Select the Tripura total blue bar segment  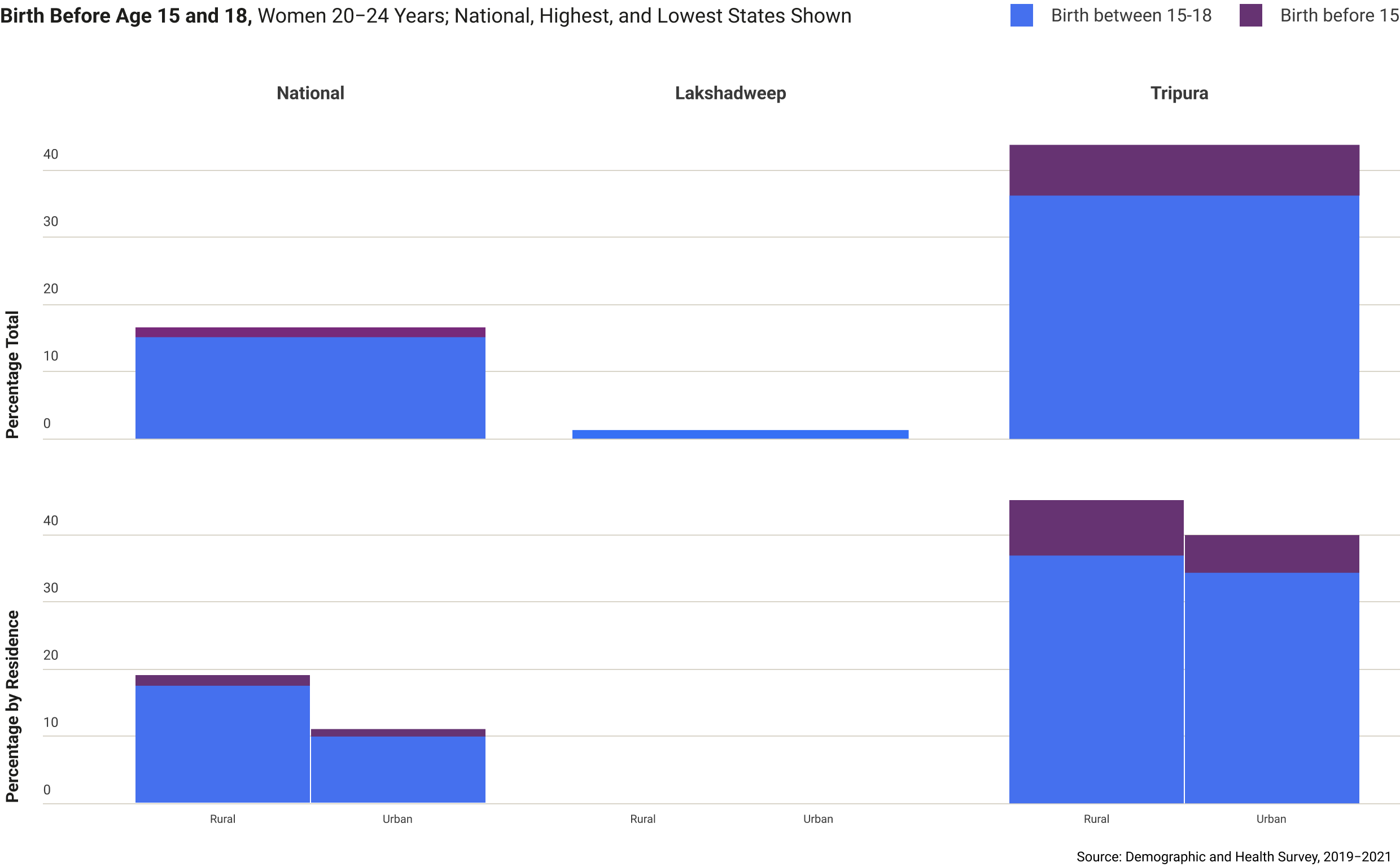pos(1184,317)
